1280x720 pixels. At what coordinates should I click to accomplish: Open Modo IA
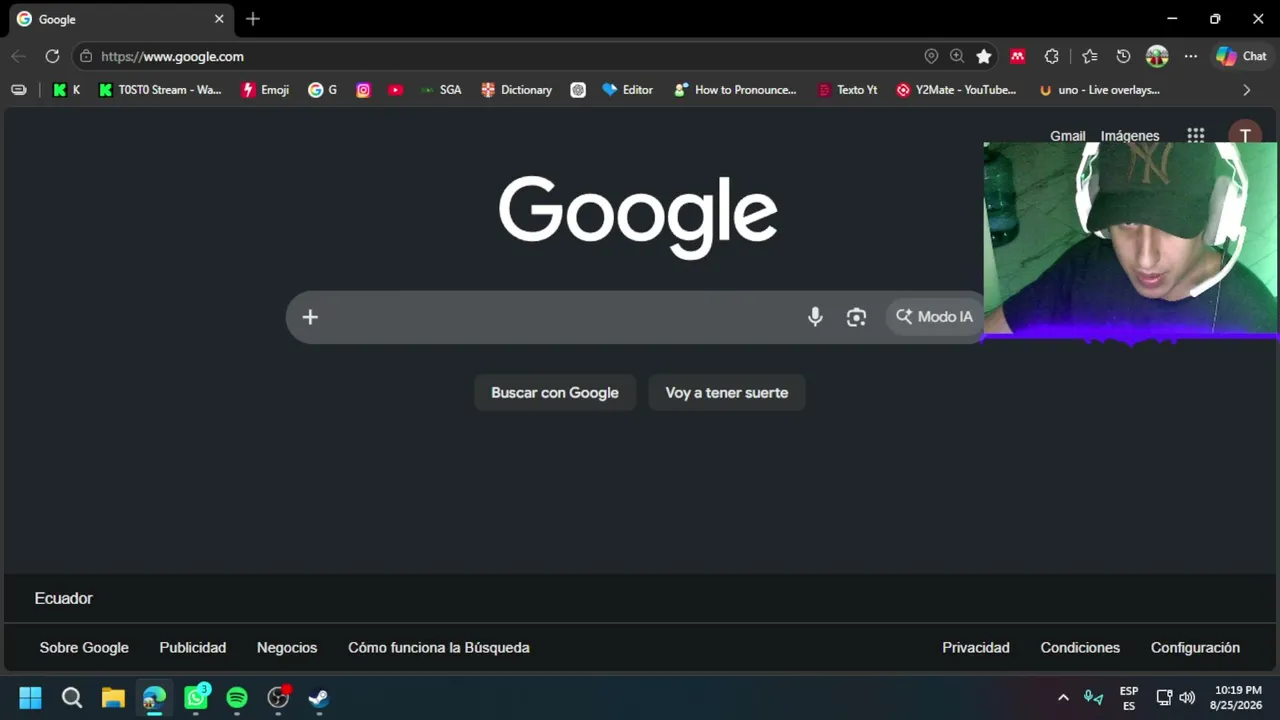[x=934, y=317]
